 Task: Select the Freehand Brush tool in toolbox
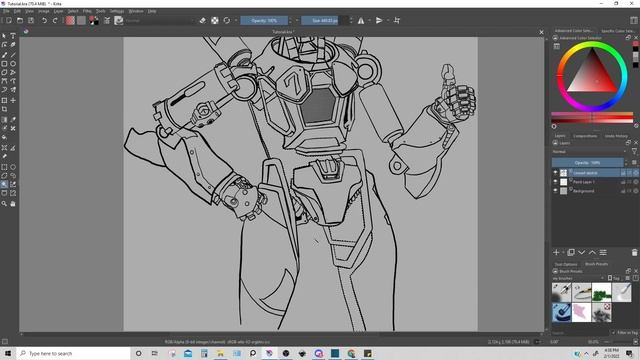coord(4,55)
